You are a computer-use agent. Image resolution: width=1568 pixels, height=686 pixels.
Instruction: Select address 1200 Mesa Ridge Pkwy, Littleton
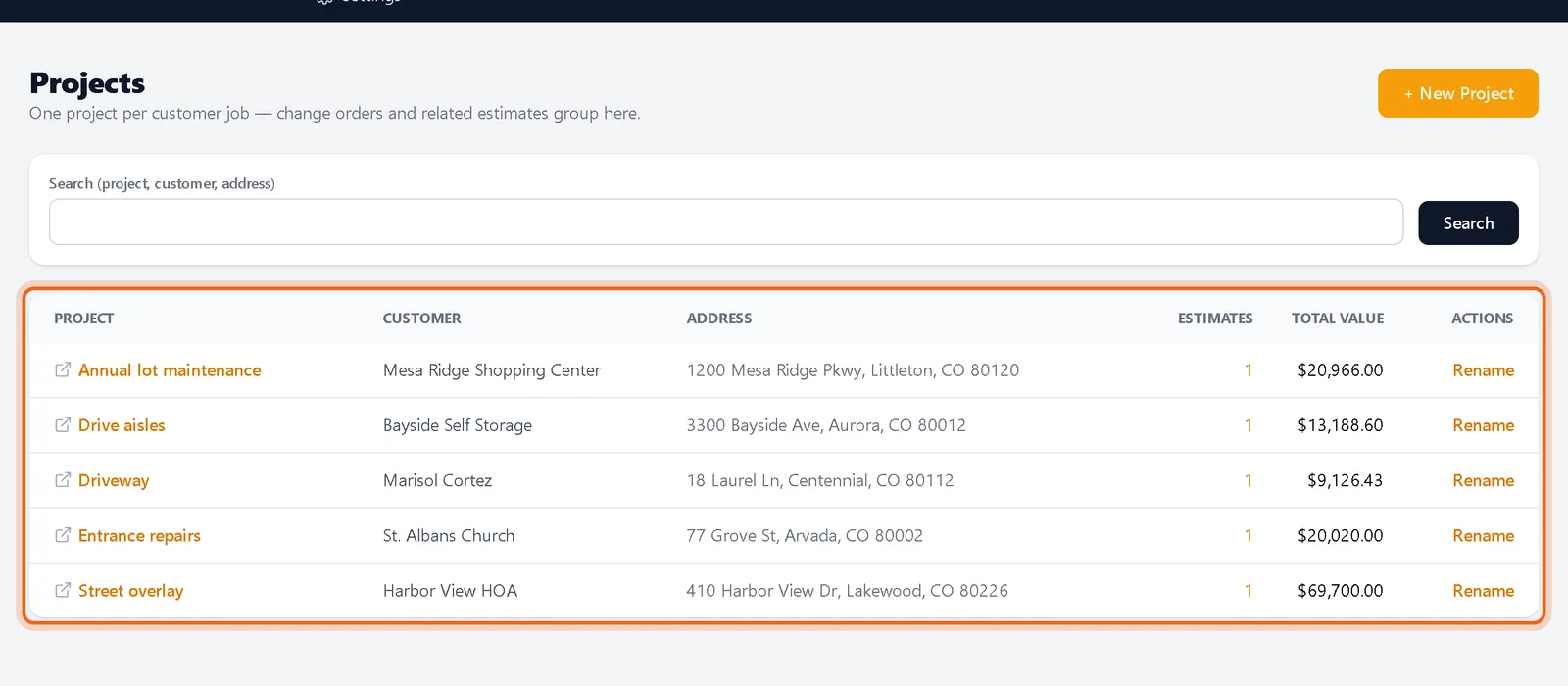853,370
